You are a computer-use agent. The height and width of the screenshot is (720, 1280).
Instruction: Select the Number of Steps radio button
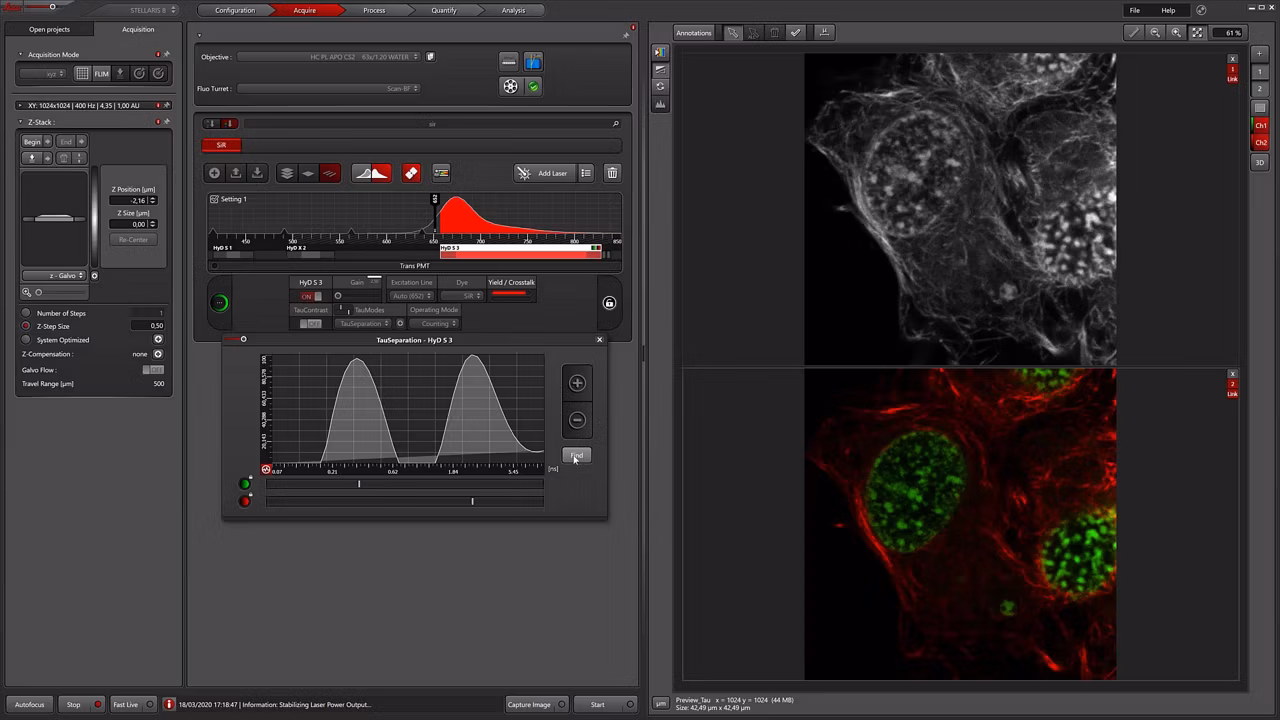pos(26,313)
